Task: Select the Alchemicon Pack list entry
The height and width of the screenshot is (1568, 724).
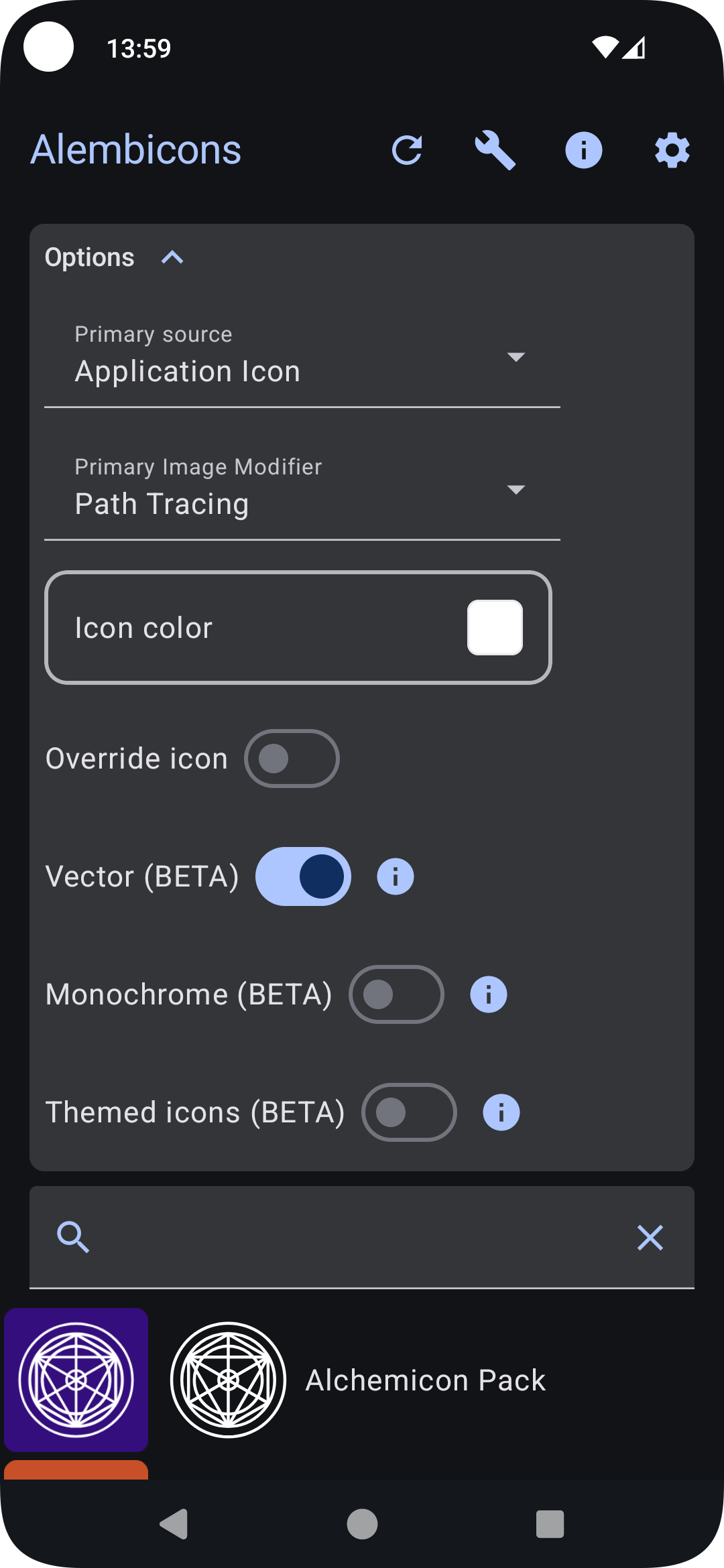Action: [x=425, y=1380]
